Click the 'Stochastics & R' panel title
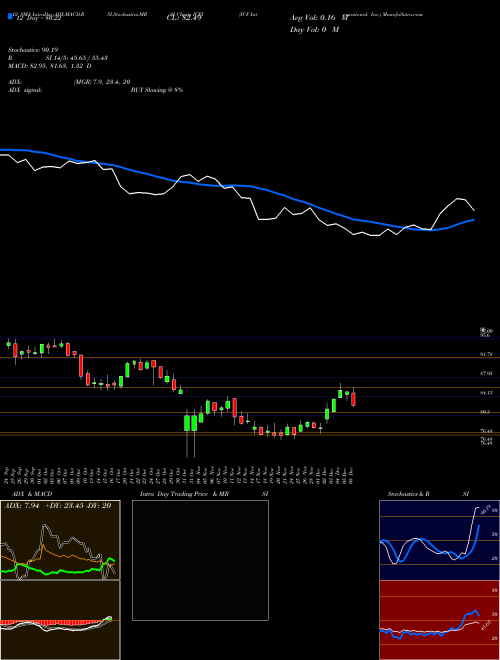Image resolution: width=500 pixels, height=660 pixels. pos(409,494)
